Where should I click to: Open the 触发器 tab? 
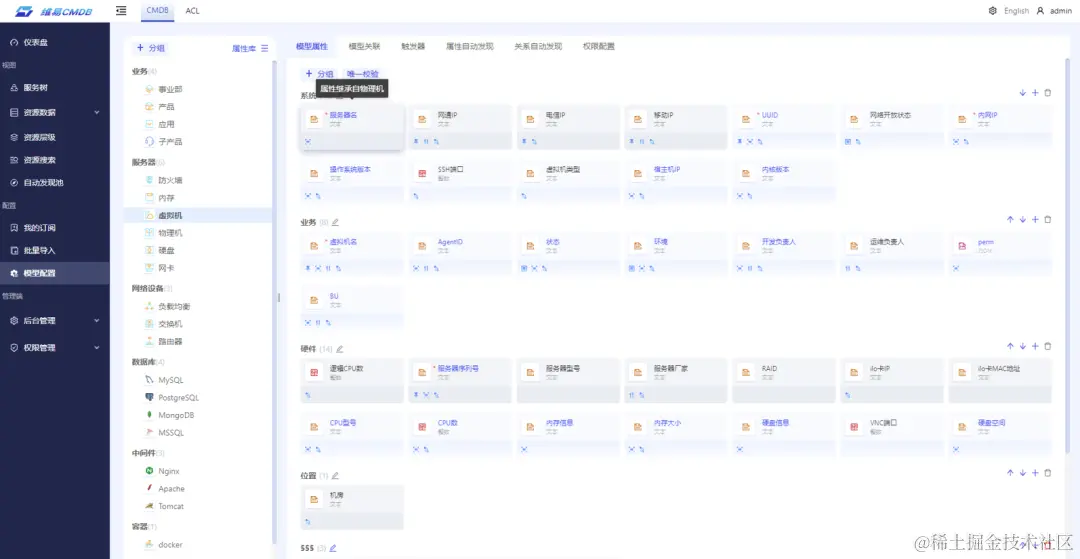pos(413,46)
